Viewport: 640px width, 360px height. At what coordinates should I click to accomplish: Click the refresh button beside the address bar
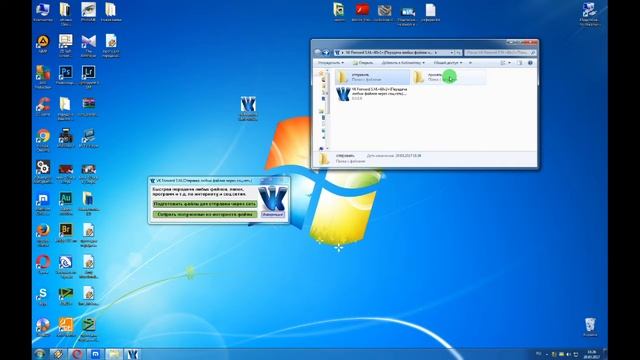[x=458, y=53]
